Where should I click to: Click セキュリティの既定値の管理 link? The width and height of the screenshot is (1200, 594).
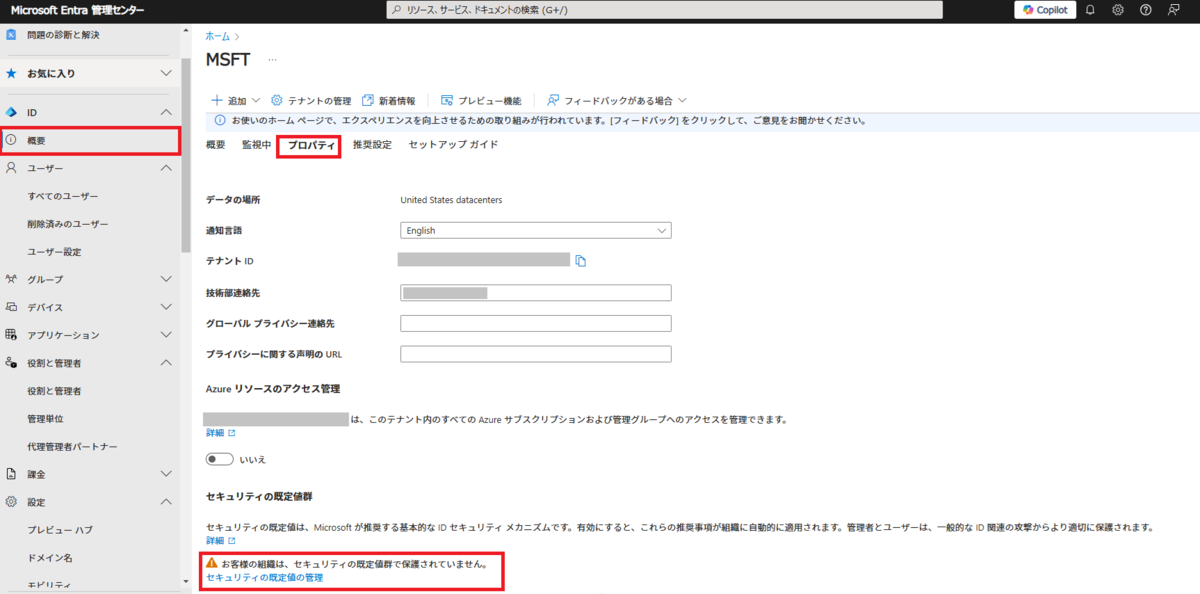[x=264, y=577]
